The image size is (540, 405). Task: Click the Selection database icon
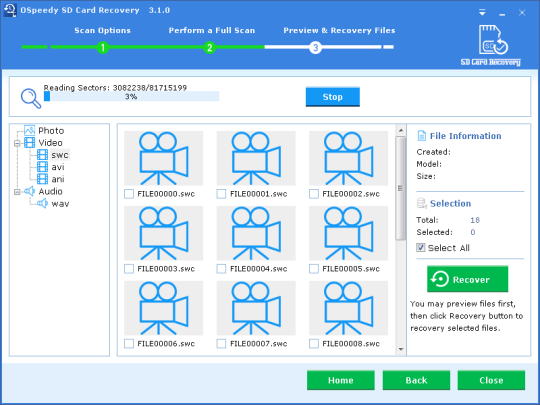[x=422, y=203]
